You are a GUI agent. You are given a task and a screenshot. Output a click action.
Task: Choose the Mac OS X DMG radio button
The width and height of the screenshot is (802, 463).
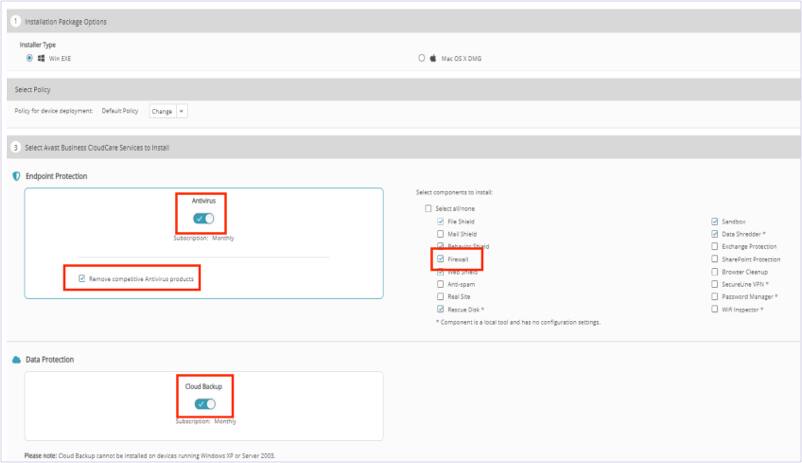click(x=421, y=58)
